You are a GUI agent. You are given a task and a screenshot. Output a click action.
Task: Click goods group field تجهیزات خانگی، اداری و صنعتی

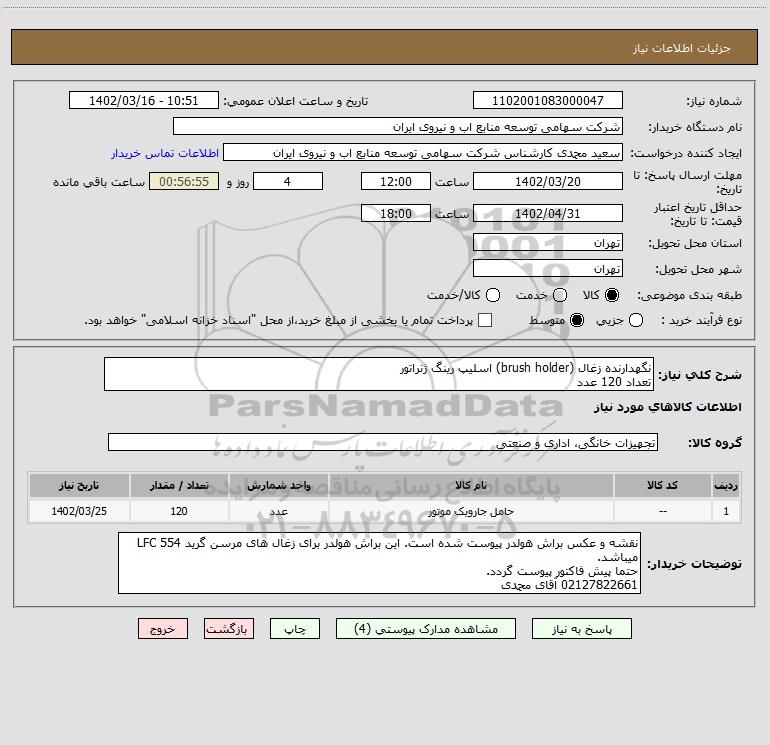(383, 442)
